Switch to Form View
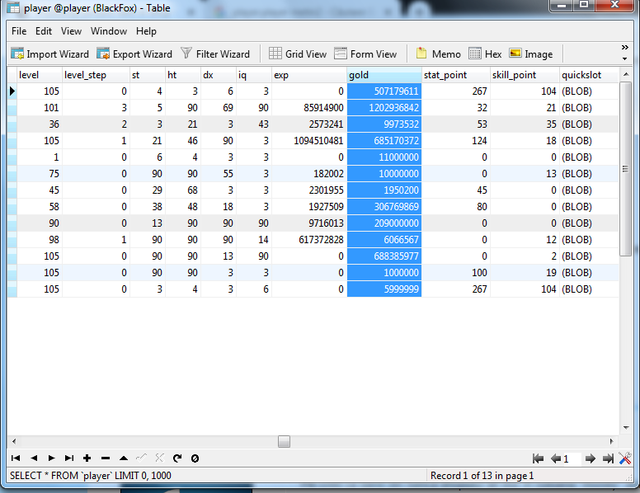This screenshot has width=640, height=493. point(365,54)
